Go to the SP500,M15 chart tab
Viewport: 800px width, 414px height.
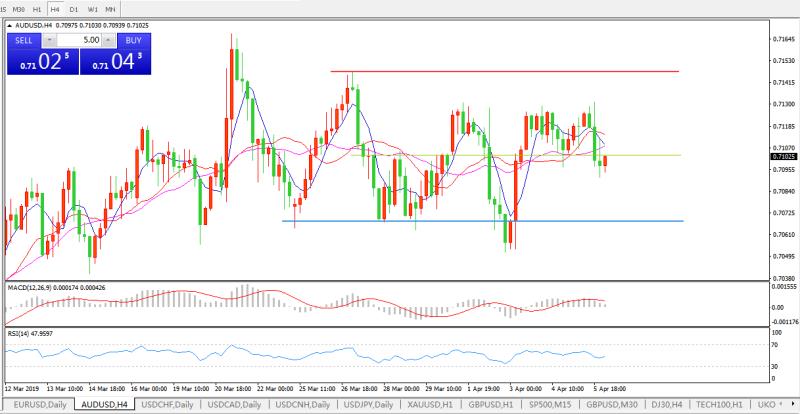550,404
